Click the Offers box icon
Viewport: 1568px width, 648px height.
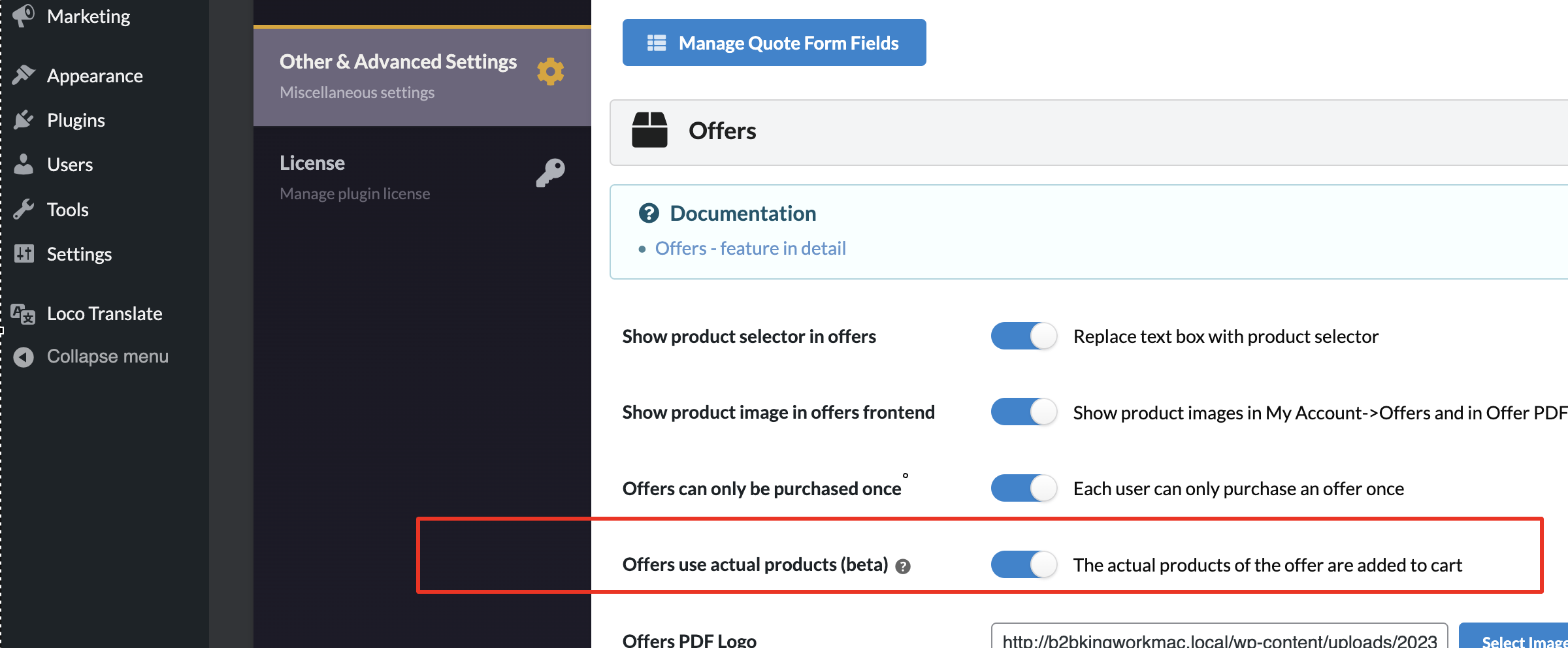pos(649,130)
